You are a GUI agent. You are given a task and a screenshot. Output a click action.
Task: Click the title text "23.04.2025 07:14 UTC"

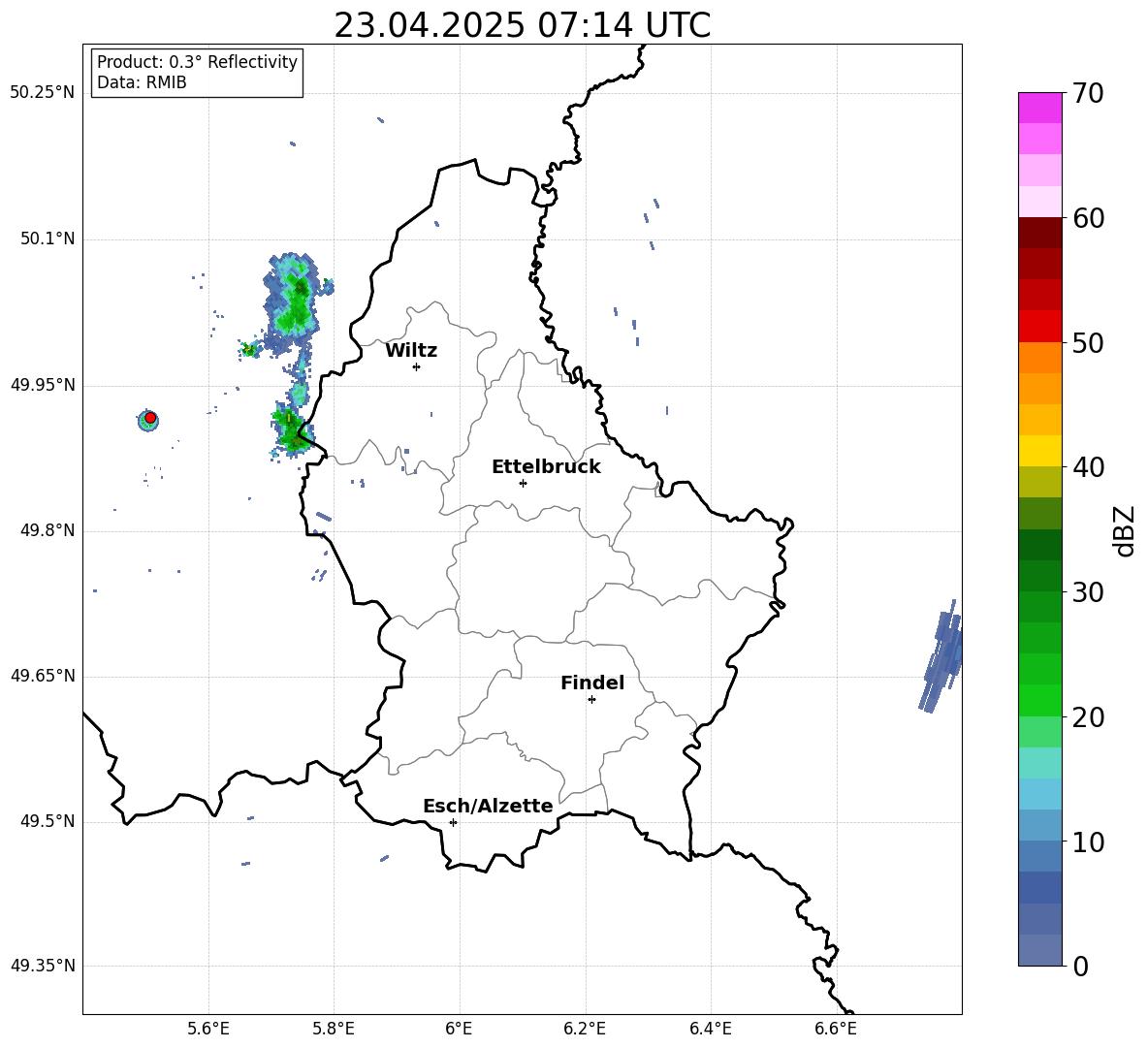point(522,25)
